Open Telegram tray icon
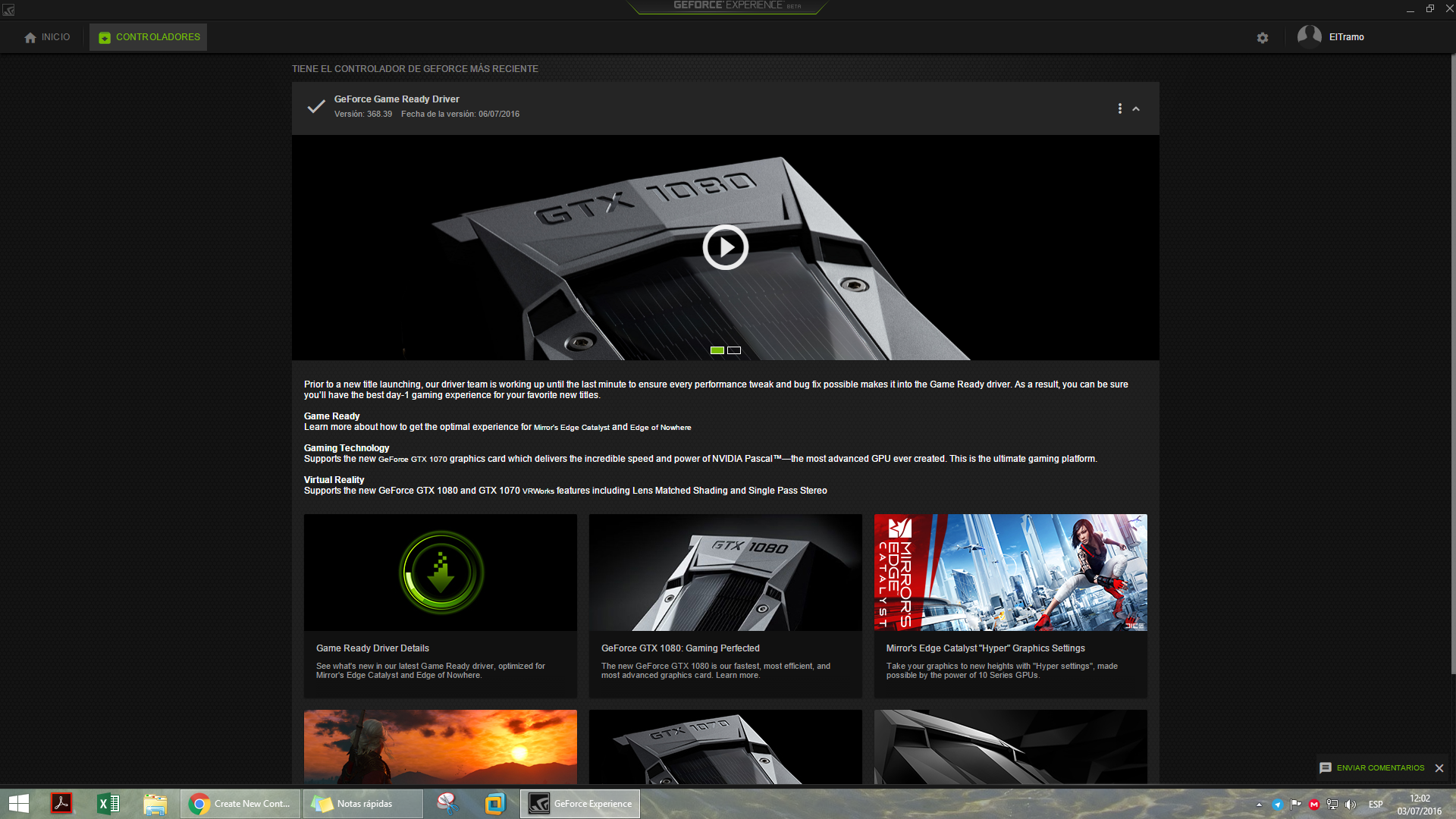The image size is (1456, 819). 1278,805
